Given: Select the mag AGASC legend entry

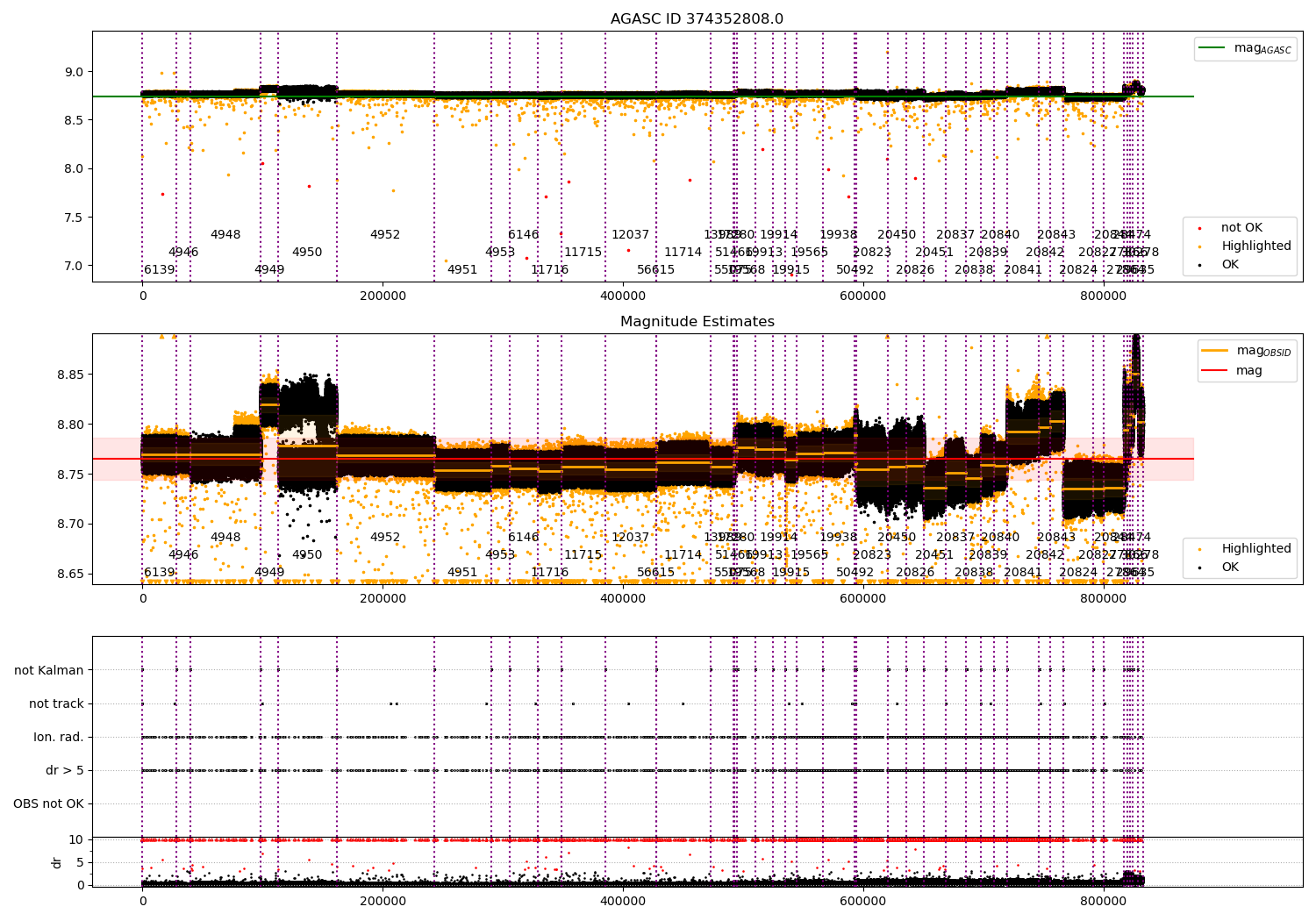Looking at the screenshot, I should (1245, 48).
